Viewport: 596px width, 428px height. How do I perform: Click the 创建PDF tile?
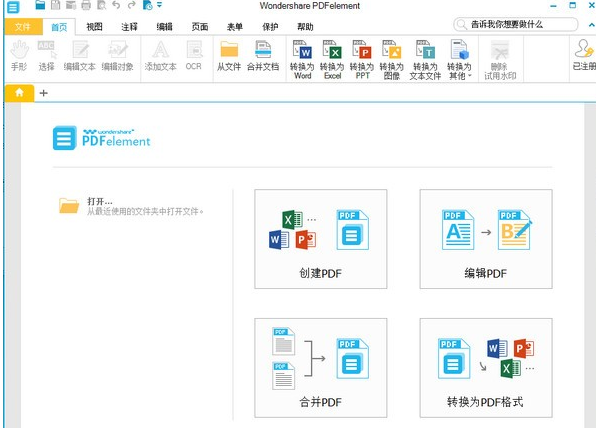point(321,239)
